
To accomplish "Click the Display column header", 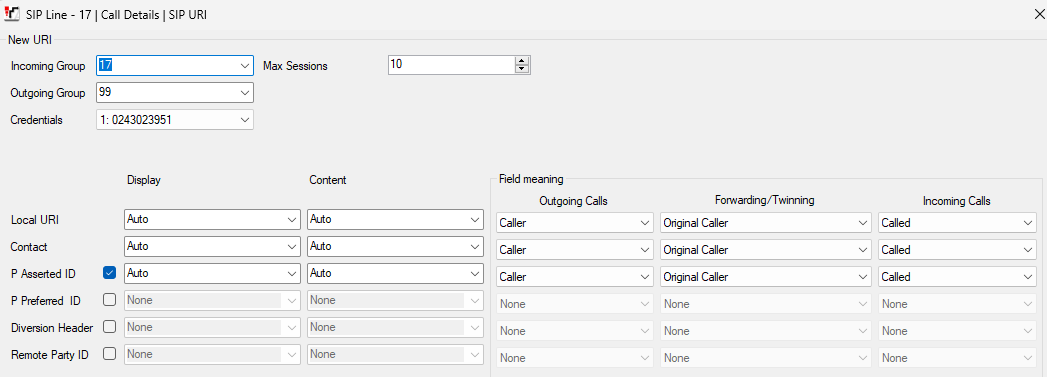I will pyautogui.click(x=144, y=180).
